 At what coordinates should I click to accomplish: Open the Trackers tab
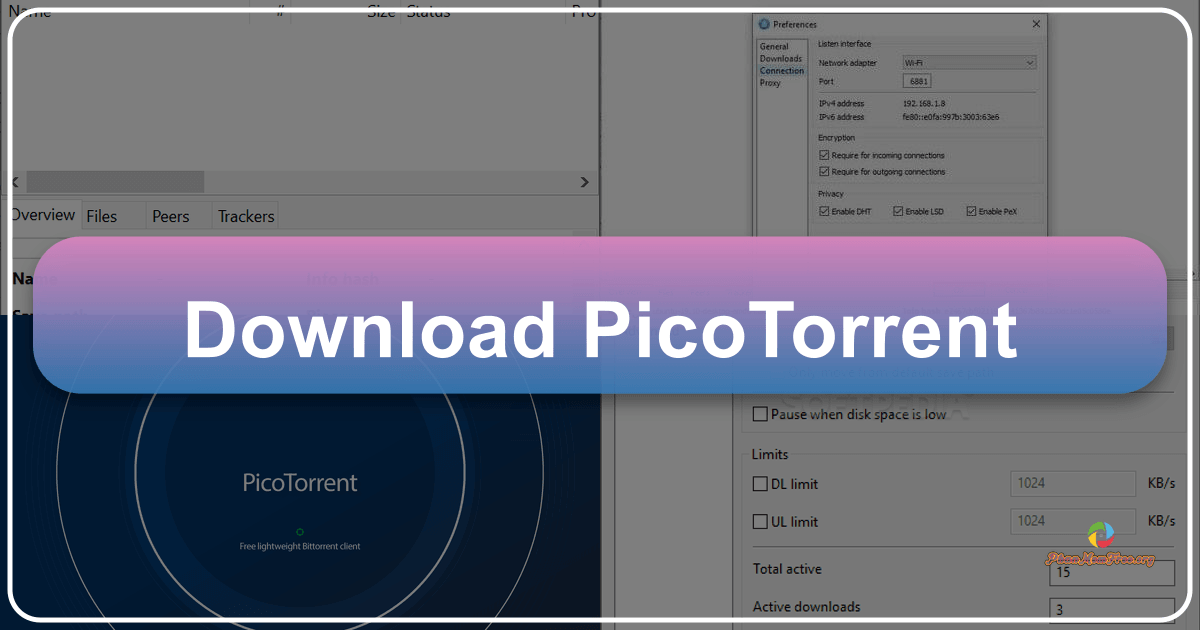[244, 215]
